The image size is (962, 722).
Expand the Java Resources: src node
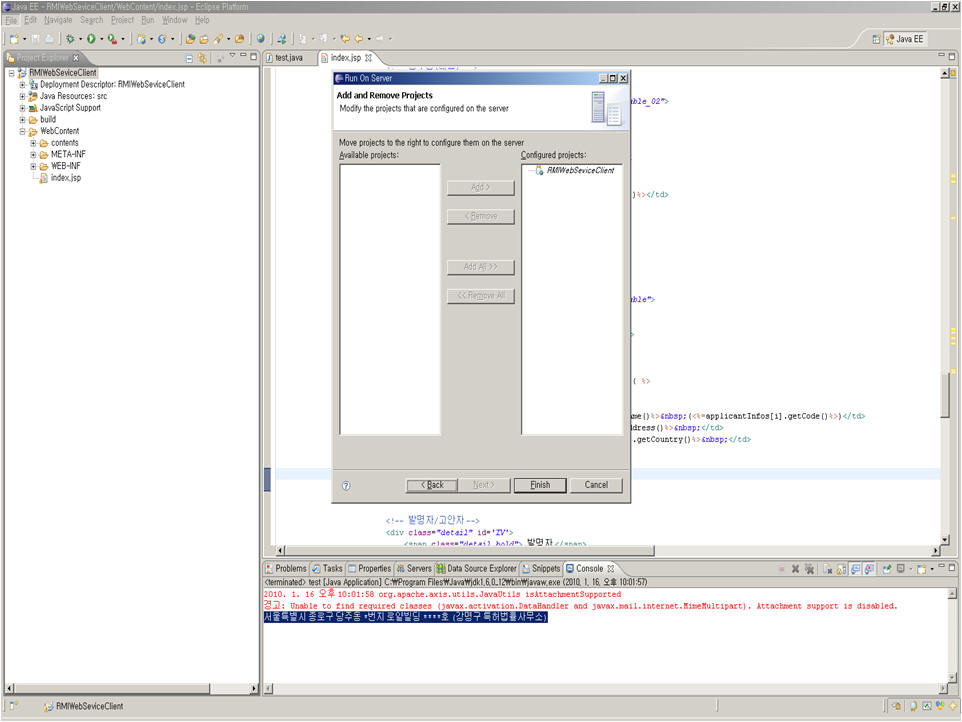click(22, 96)
